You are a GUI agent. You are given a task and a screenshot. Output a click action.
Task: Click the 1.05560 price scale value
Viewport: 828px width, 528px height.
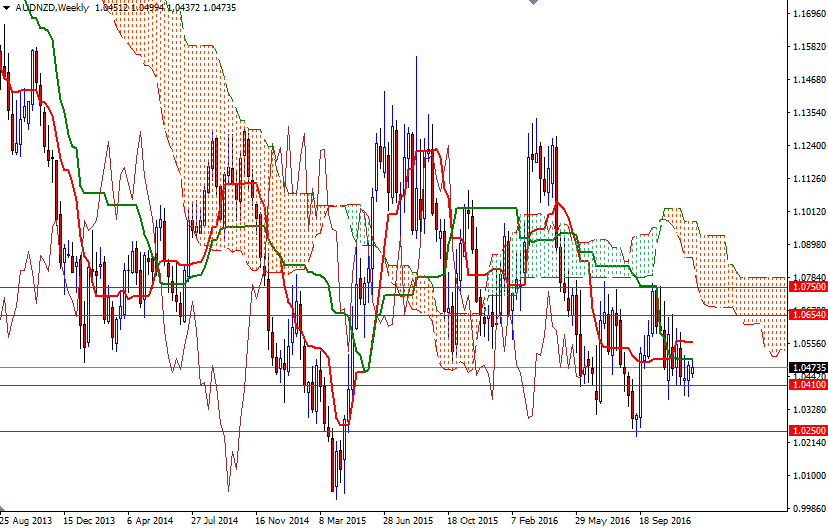click(809, 344)
